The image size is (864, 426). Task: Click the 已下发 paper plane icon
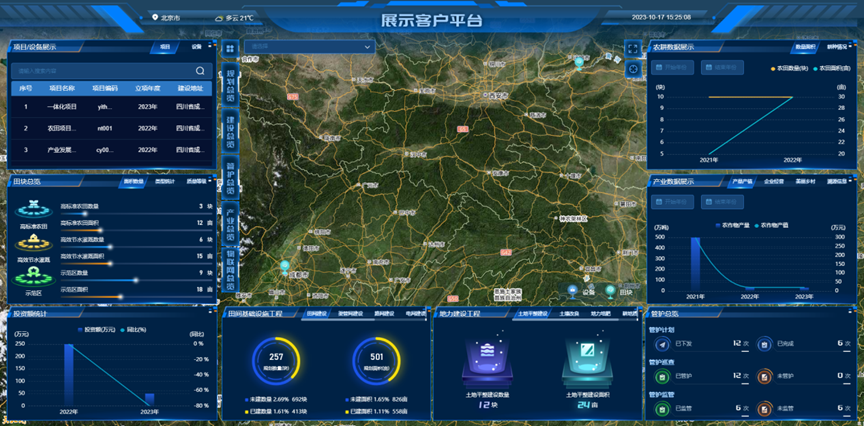coord(662,343)
